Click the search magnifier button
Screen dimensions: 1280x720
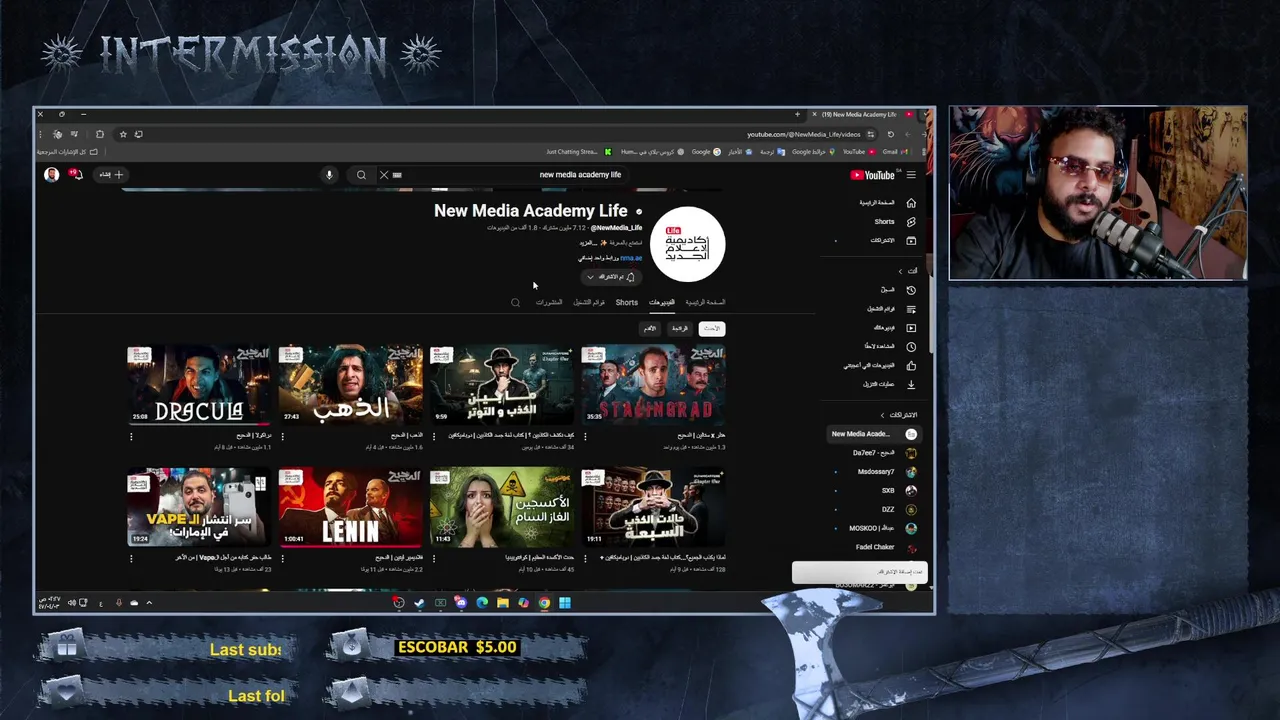(361, 175)
